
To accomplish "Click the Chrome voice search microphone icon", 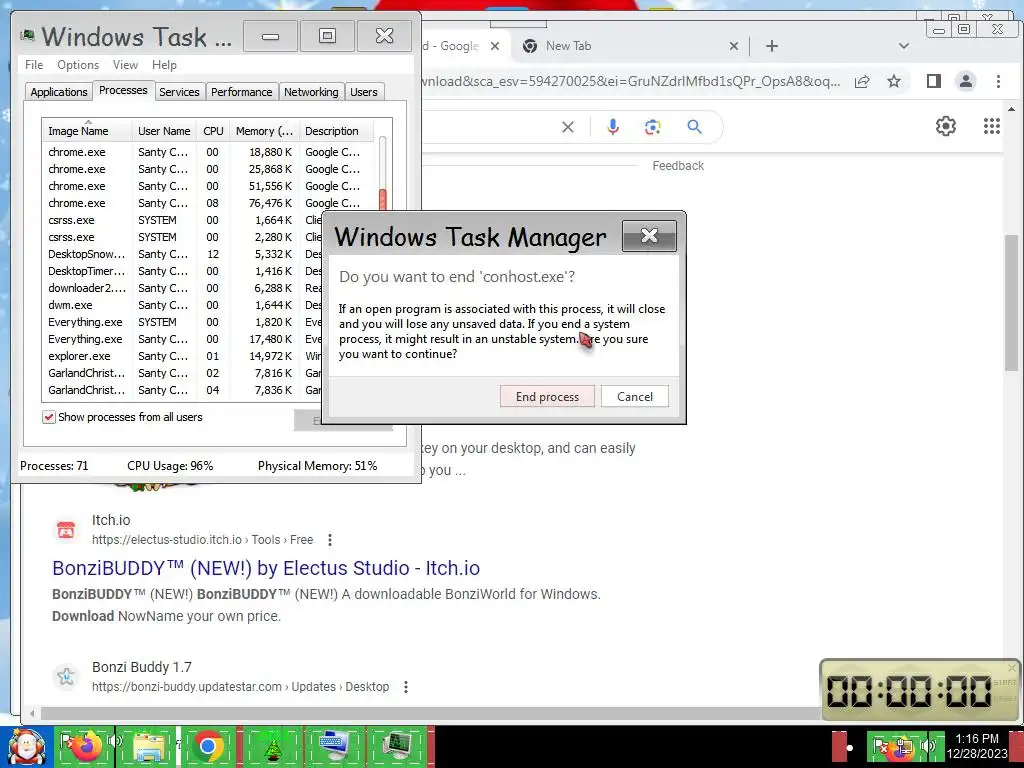I will [x=613, y=127].
